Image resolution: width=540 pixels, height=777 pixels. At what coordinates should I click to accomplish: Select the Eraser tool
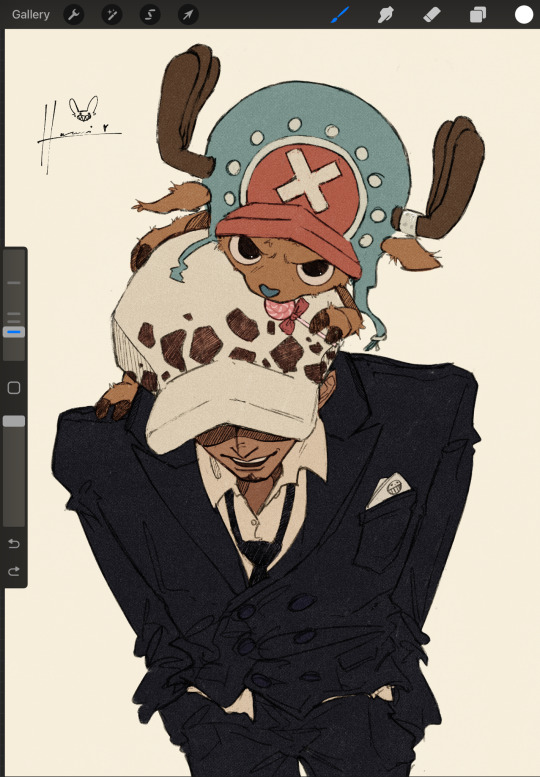click(432, 14)
